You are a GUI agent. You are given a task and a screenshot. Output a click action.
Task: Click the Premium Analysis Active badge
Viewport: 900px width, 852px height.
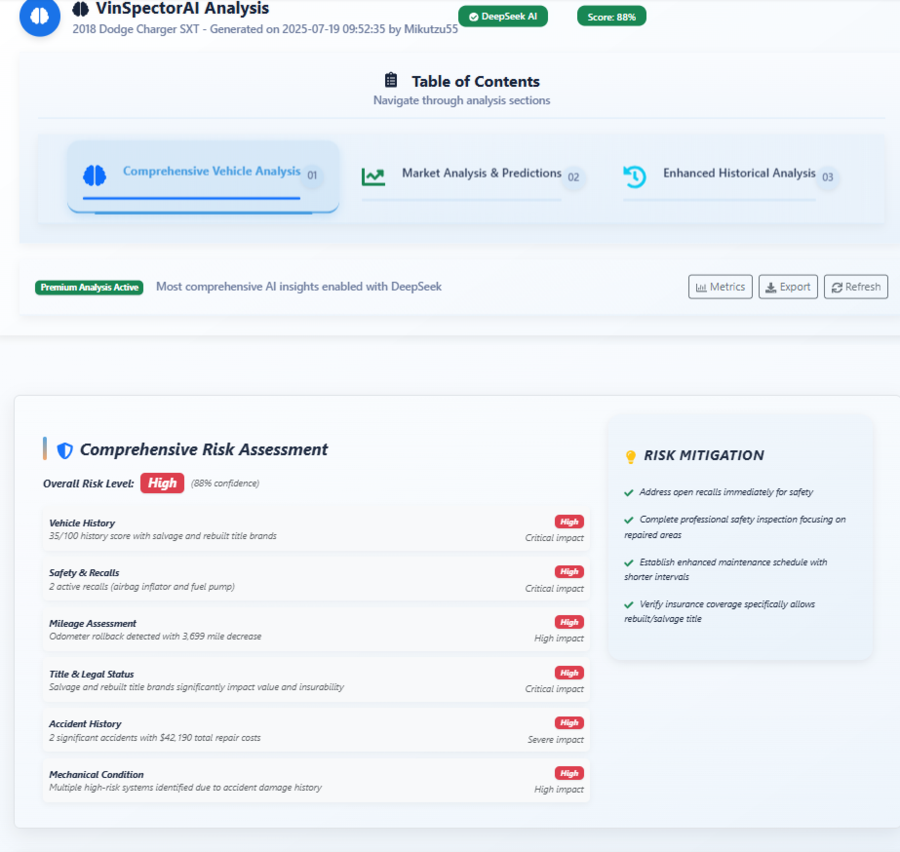point(89,287)
